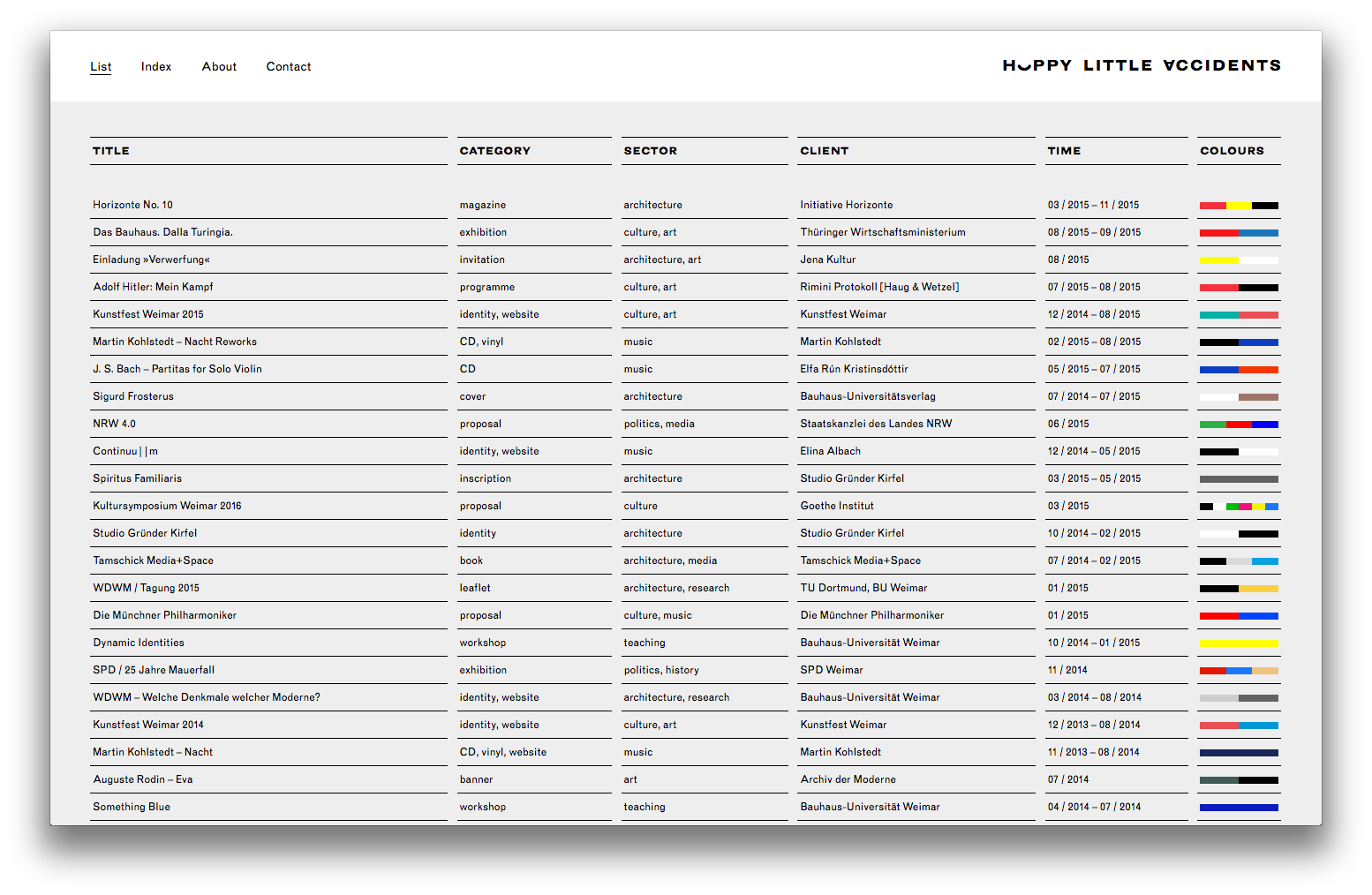
Task: Sort table by CLIENT column header
Action: (x=825, y=151)
